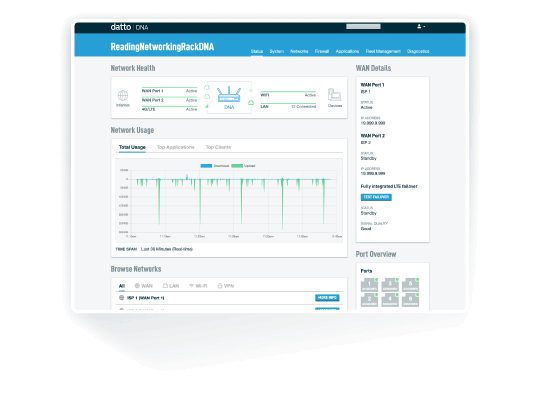
Task: Click WAN Port 2 heading in WAN Details
Action: [373, 136]
